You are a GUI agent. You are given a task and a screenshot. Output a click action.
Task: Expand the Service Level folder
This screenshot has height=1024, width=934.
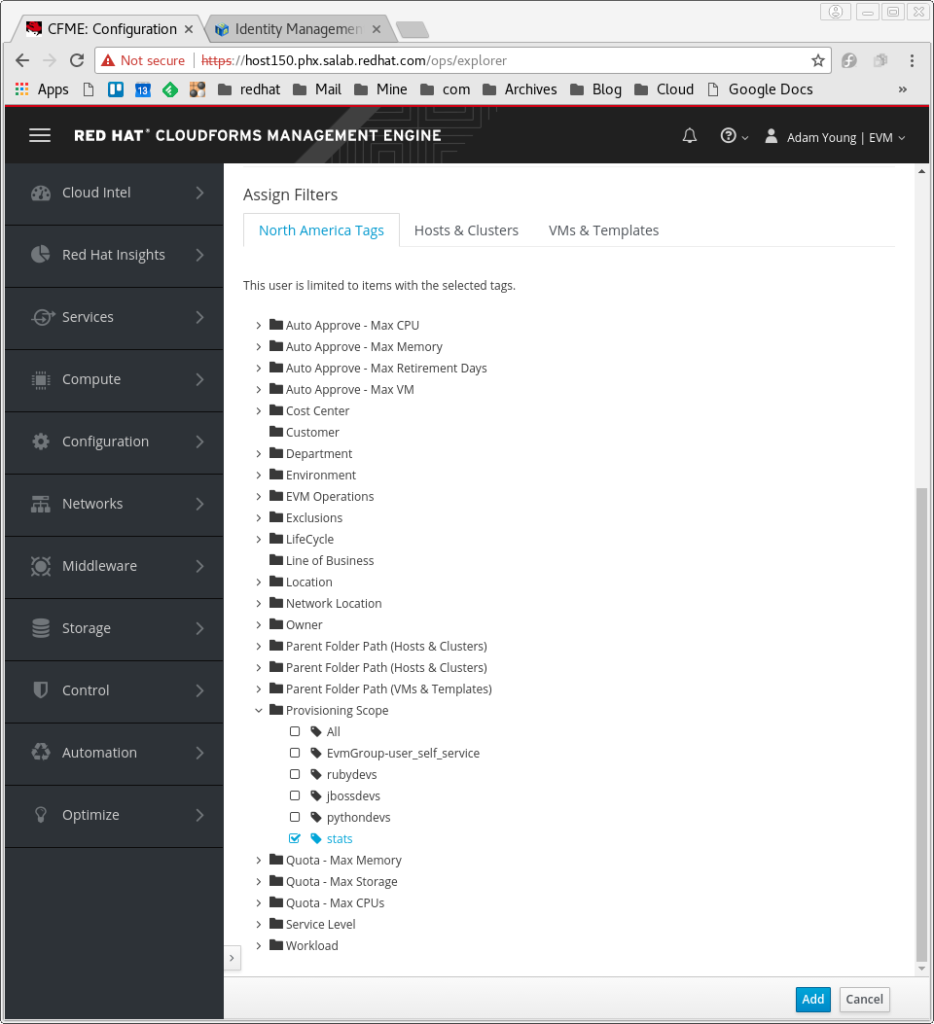[x=259, y=924]
